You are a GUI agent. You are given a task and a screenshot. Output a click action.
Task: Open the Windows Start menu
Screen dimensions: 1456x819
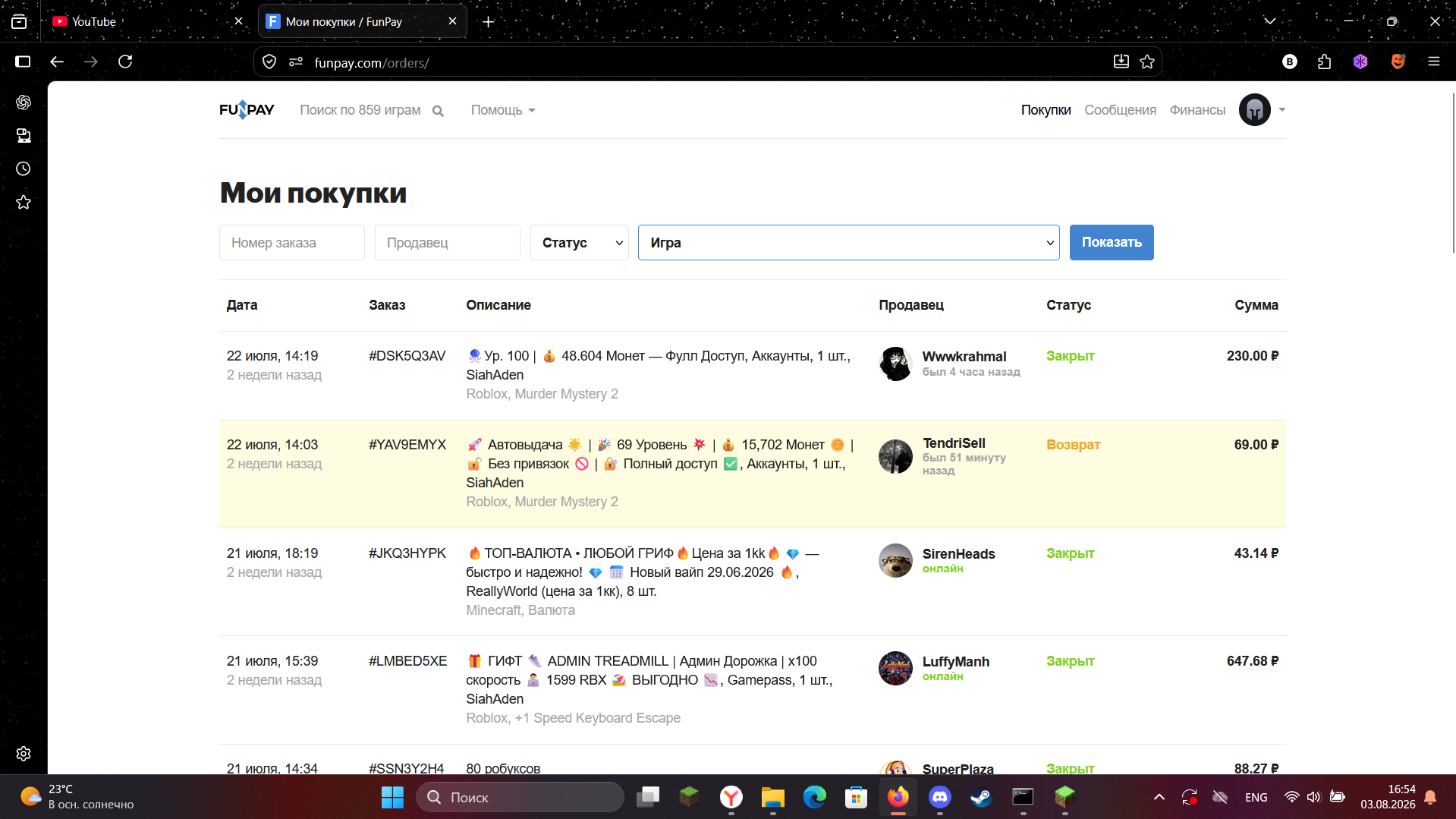click(392, 797)
